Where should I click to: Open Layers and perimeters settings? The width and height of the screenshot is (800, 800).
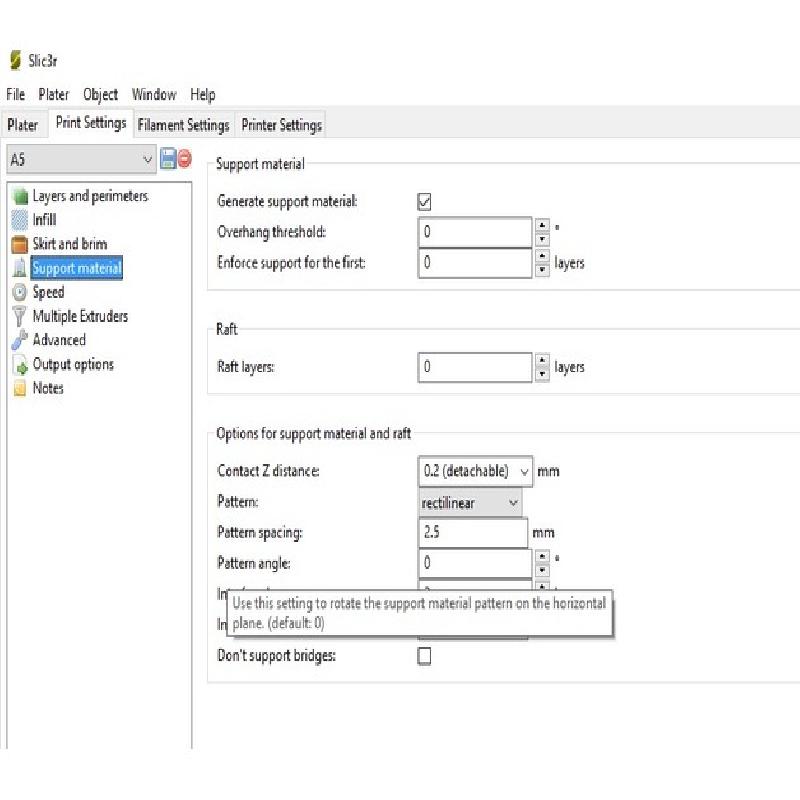tap(90, 196)
